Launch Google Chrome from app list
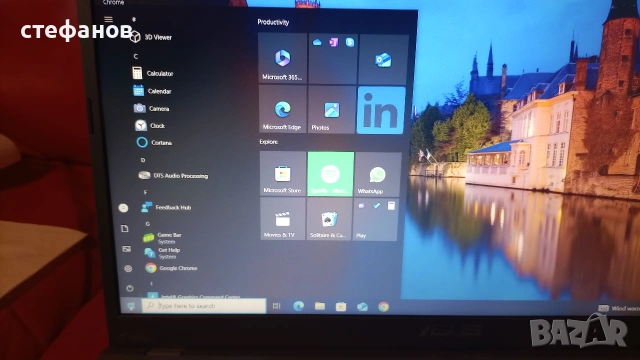This screenshot has width=640, height=360. click(171, 268)
